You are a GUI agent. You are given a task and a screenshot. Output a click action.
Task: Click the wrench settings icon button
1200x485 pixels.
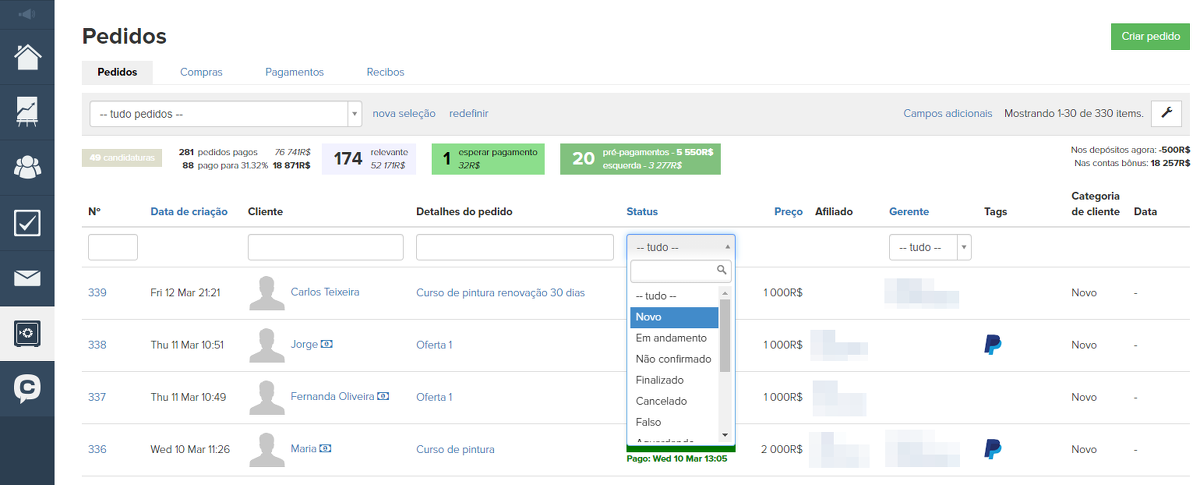[x=1166, y=113]
